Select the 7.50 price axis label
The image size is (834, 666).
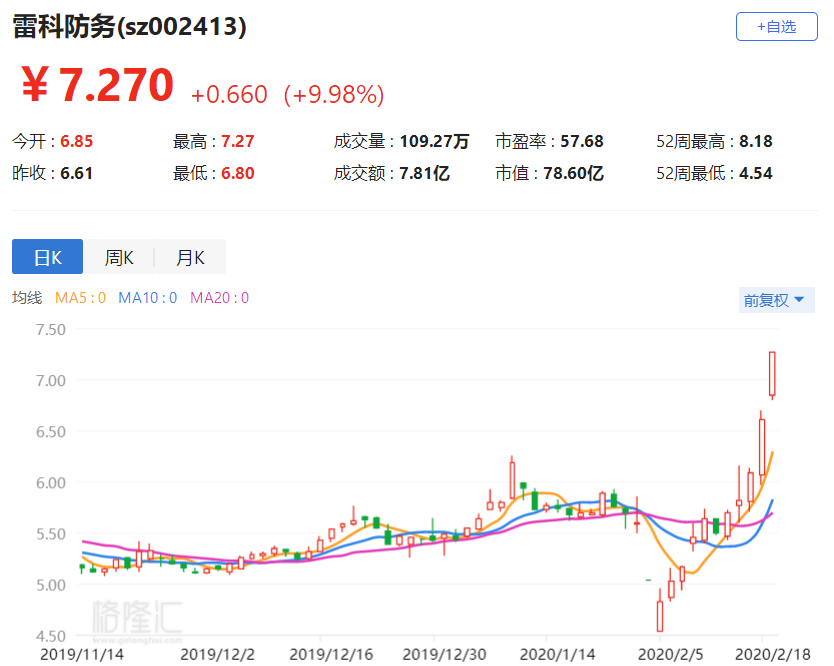(x=51, y=330)
